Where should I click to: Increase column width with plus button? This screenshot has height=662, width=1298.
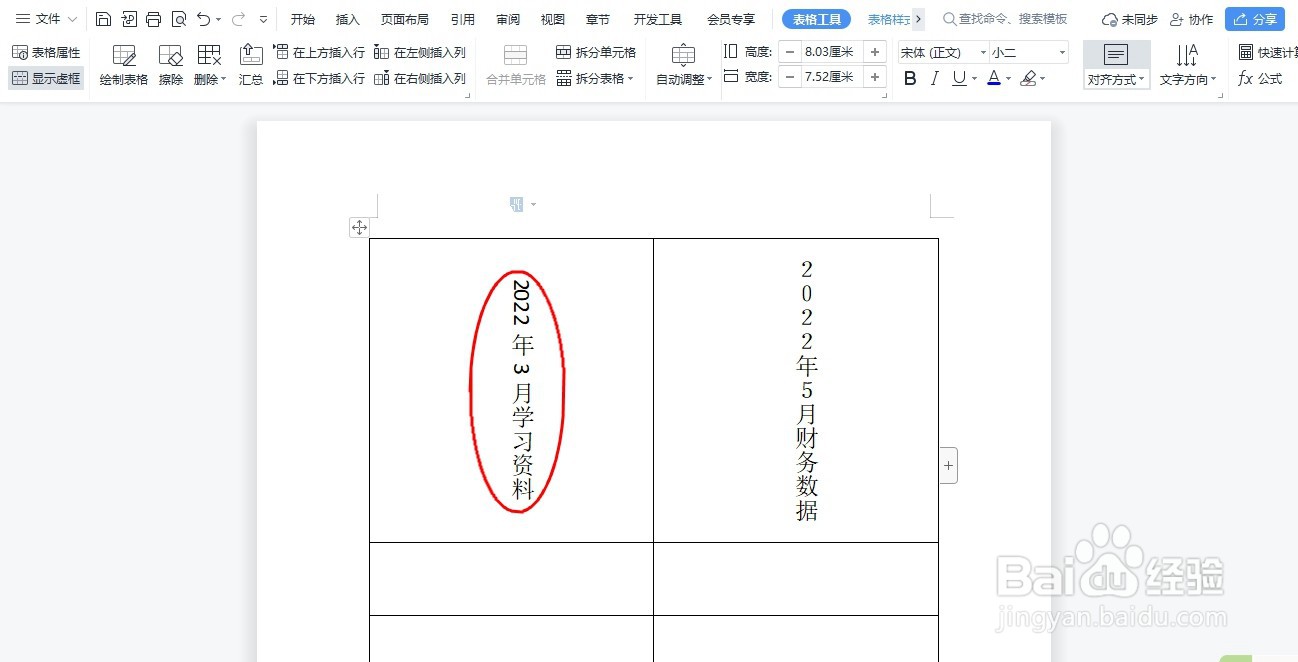pos(875,77)
